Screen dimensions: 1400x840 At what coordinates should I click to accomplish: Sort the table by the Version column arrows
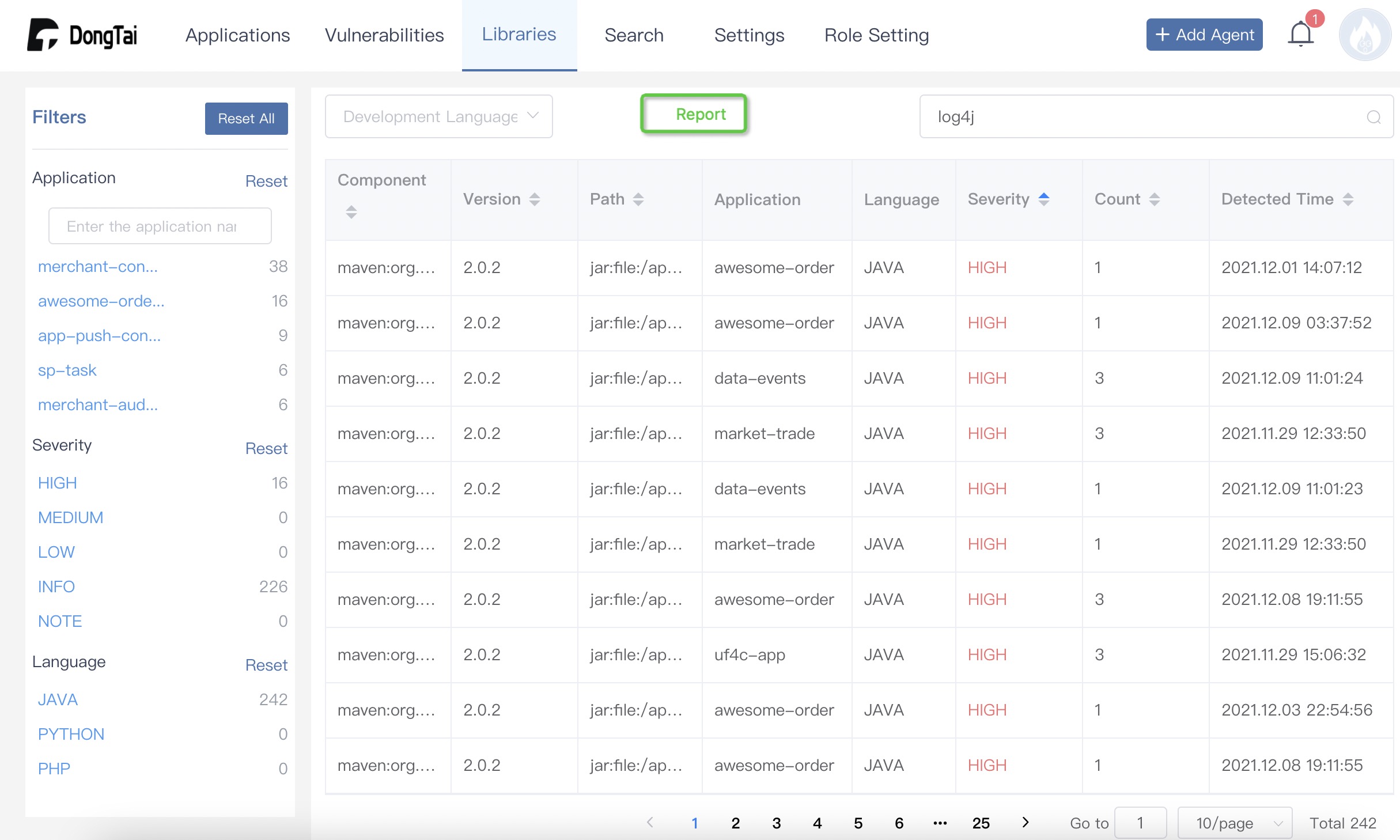coord(535,199)
